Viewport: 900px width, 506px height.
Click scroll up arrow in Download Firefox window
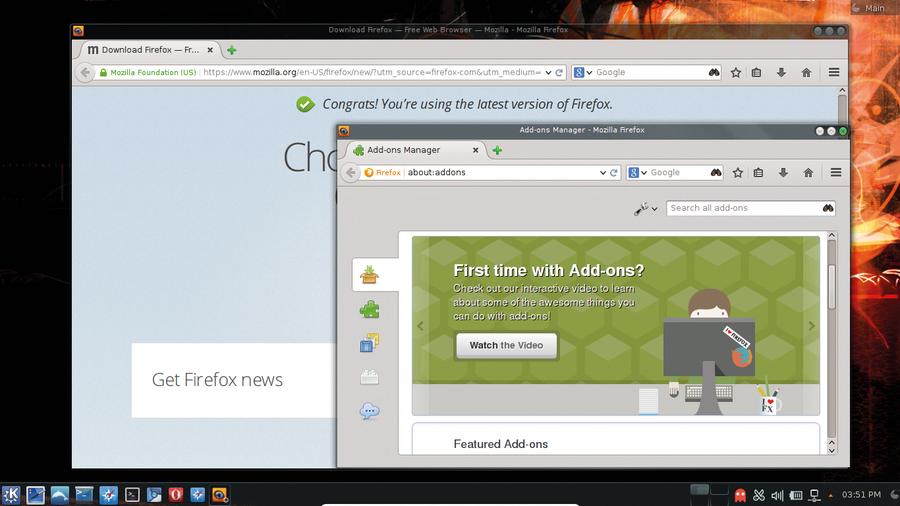842,91
